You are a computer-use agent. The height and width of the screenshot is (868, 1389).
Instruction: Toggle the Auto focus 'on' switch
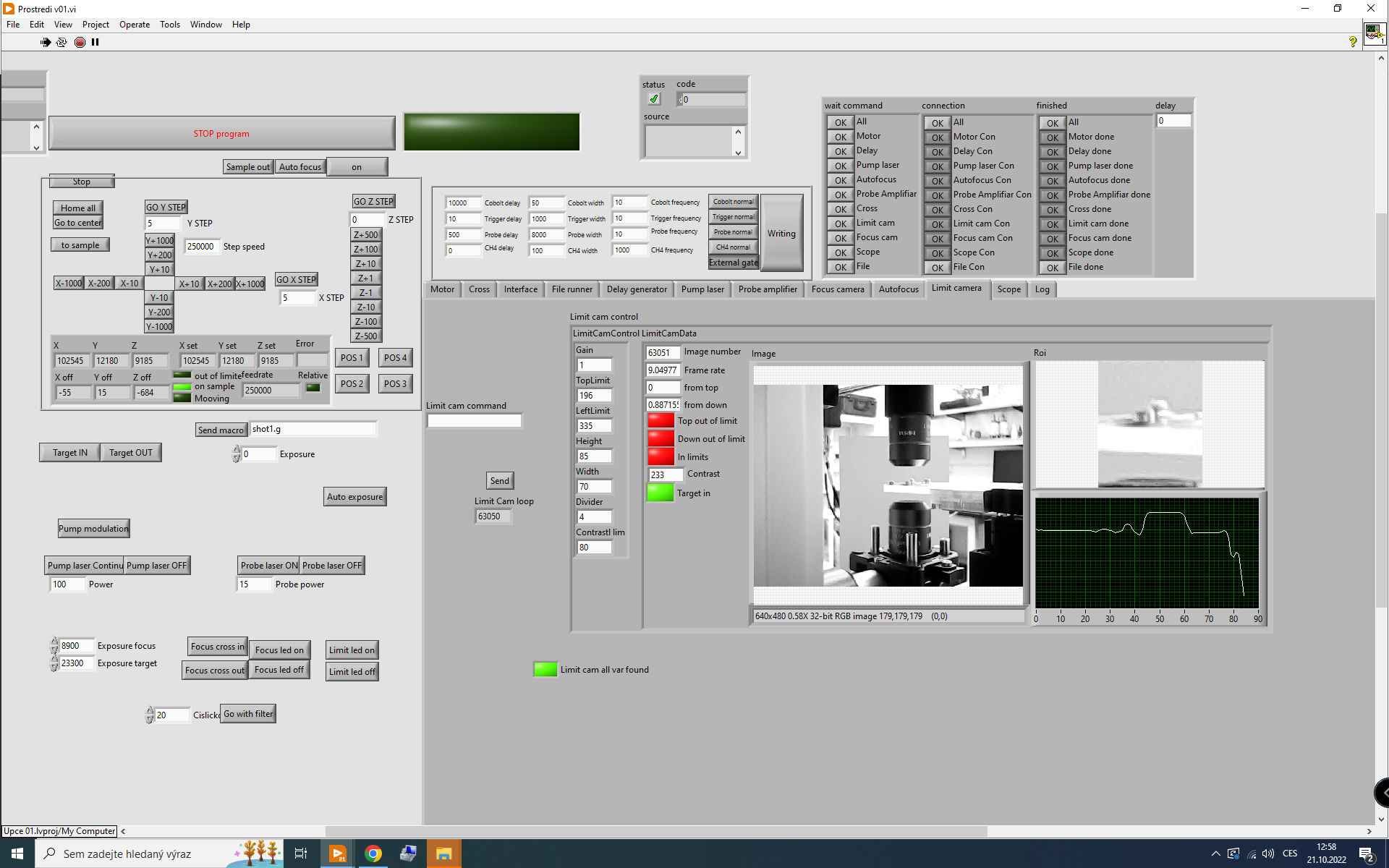(x=357, y=167)
